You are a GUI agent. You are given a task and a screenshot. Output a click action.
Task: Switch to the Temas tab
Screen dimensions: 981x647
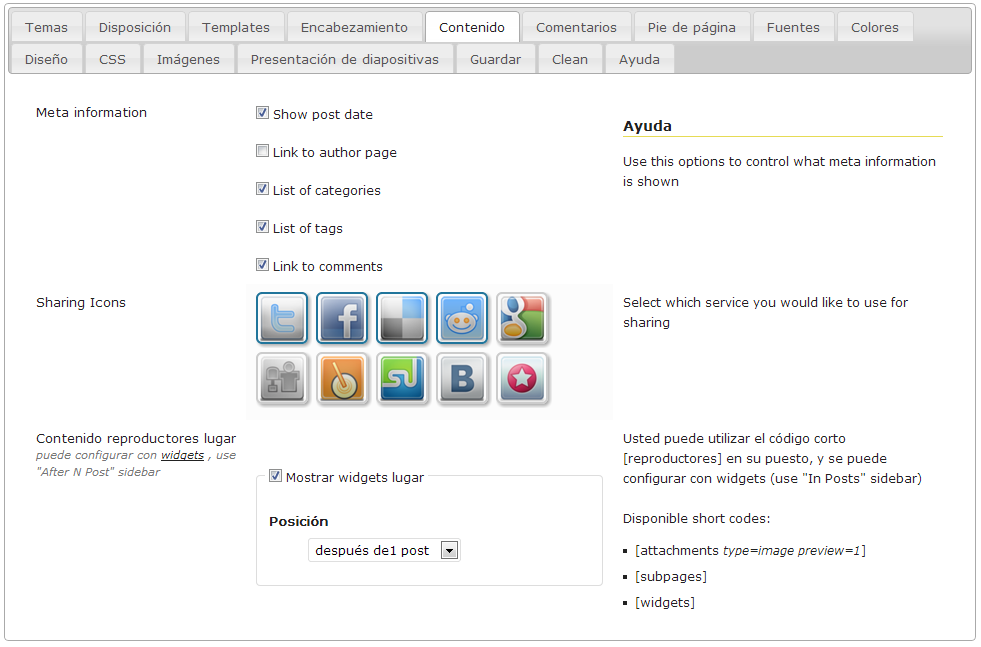(x=46, y=27)
